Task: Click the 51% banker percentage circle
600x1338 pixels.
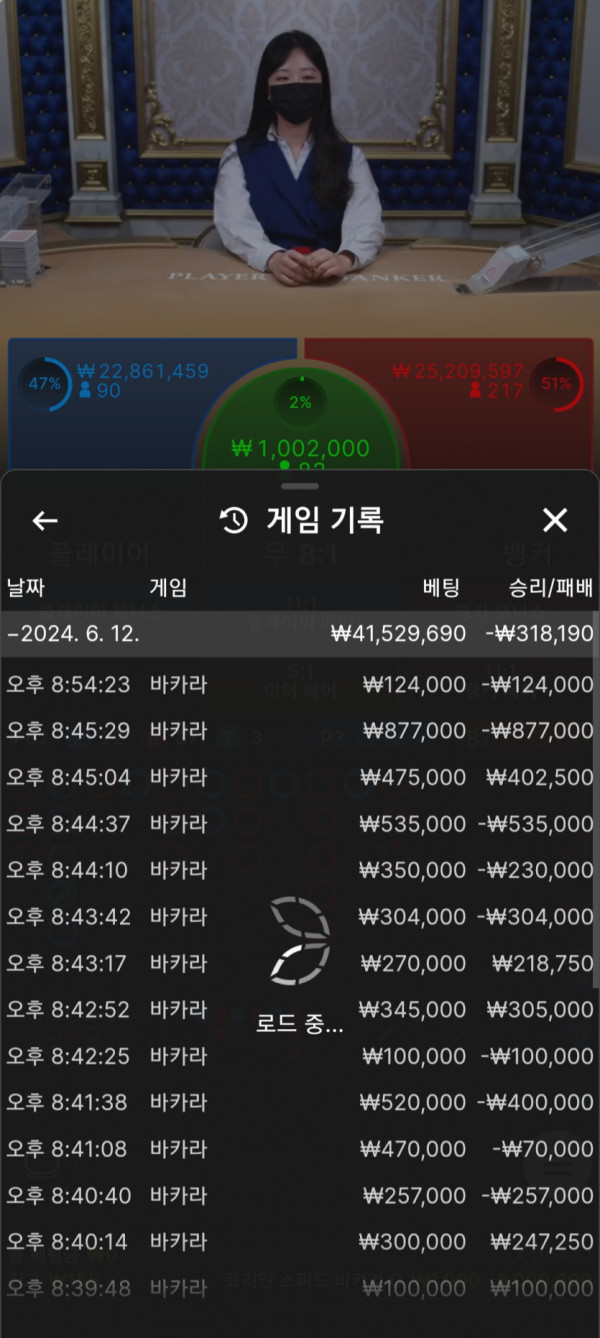Action: coord(556,384)
